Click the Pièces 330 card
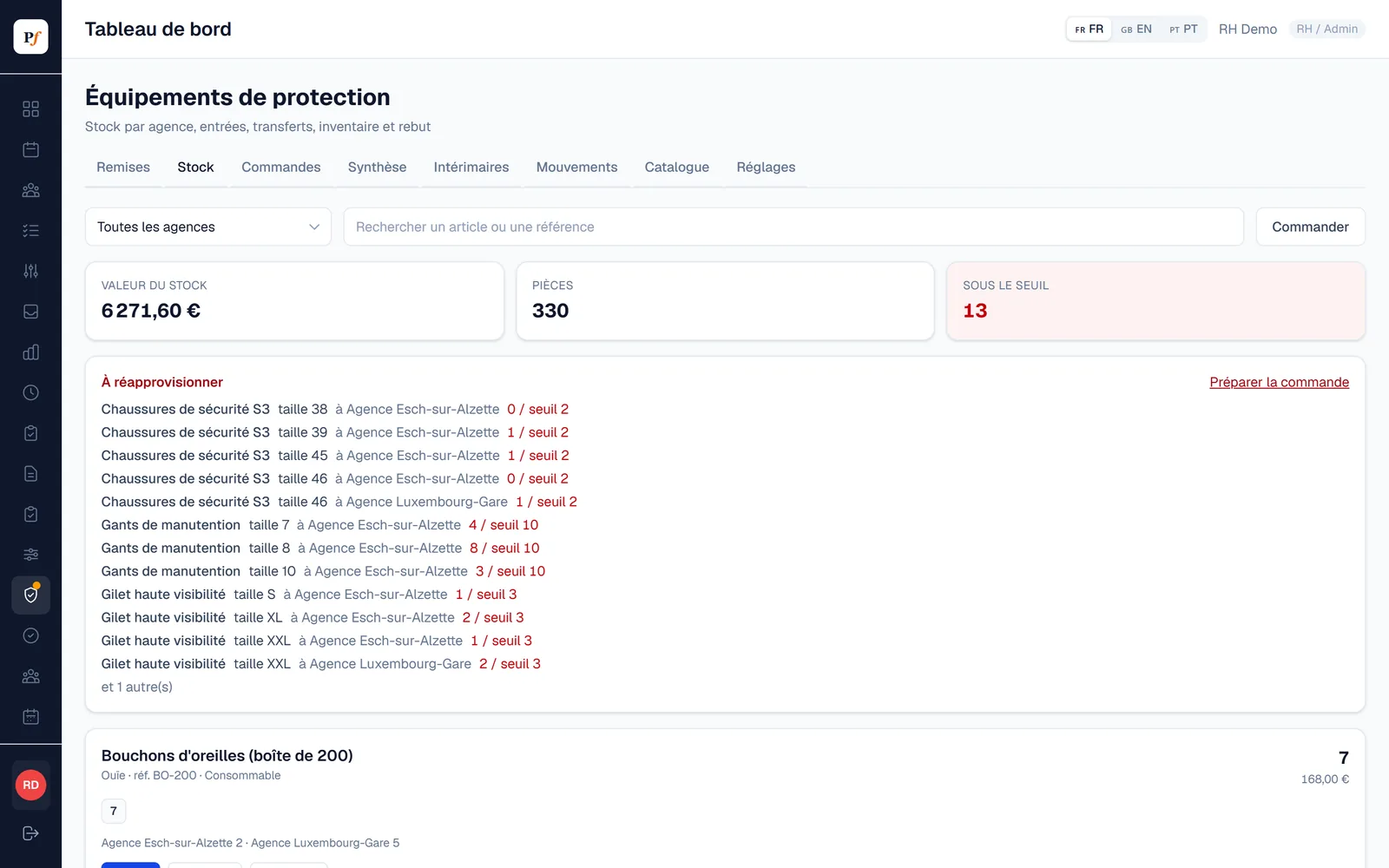1389x868 pixels. 725,301
